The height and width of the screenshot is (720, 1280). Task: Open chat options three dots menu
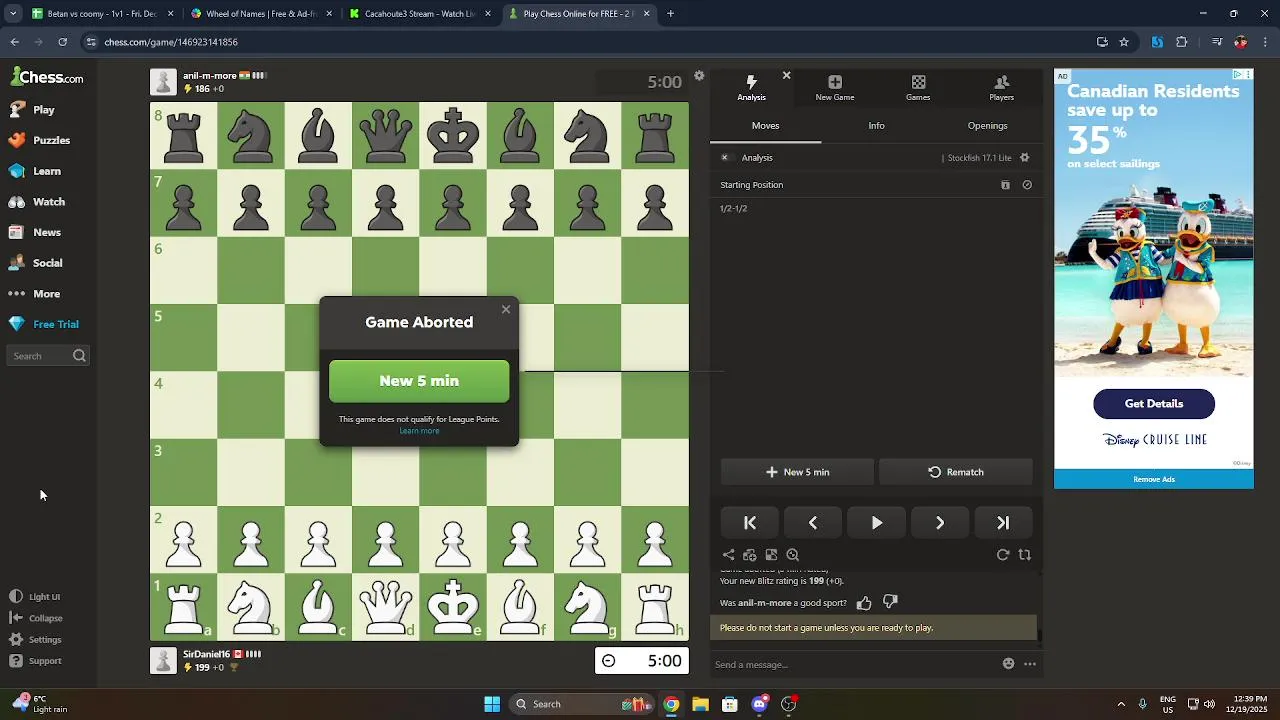[x=1030, y=664]
